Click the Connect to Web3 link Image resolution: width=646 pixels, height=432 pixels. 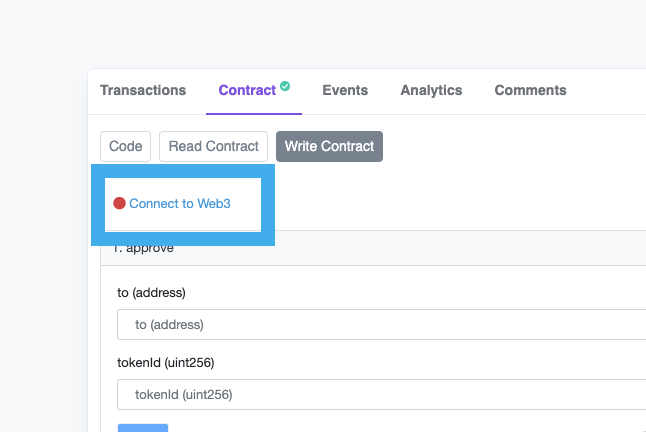tap(180, 203)
